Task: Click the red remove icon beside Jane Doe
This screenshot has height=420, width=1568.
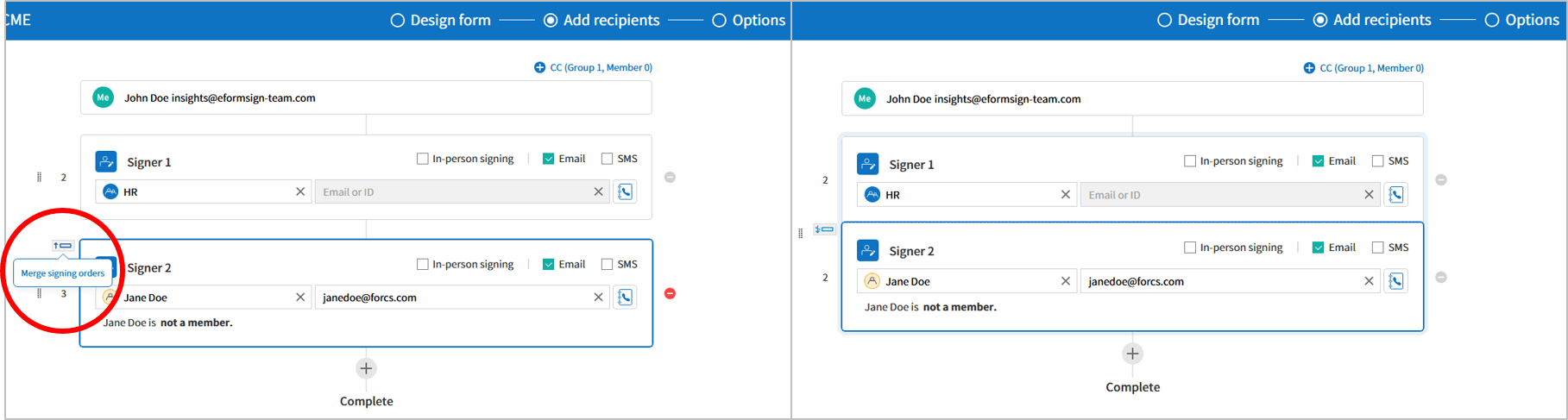Action: [670, 294]
